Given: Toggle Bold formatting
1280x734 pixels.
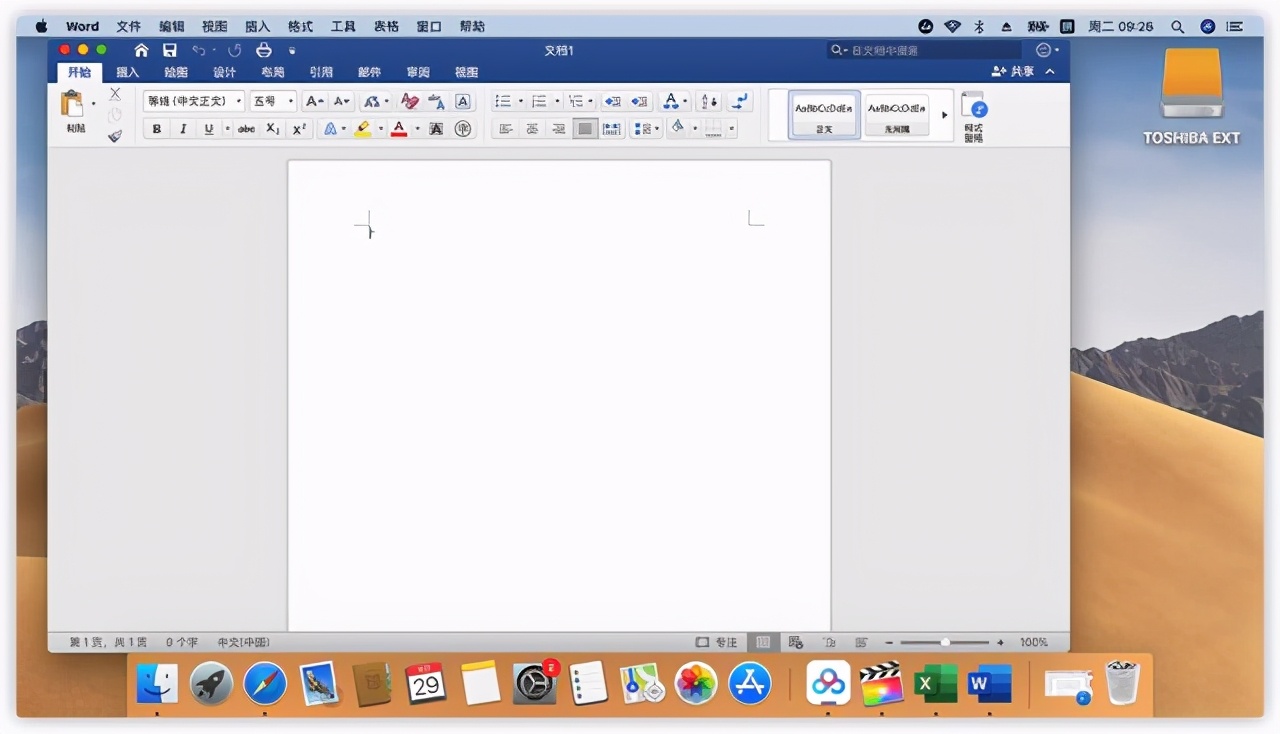Looking at the screenshot, I should (157, 129).
